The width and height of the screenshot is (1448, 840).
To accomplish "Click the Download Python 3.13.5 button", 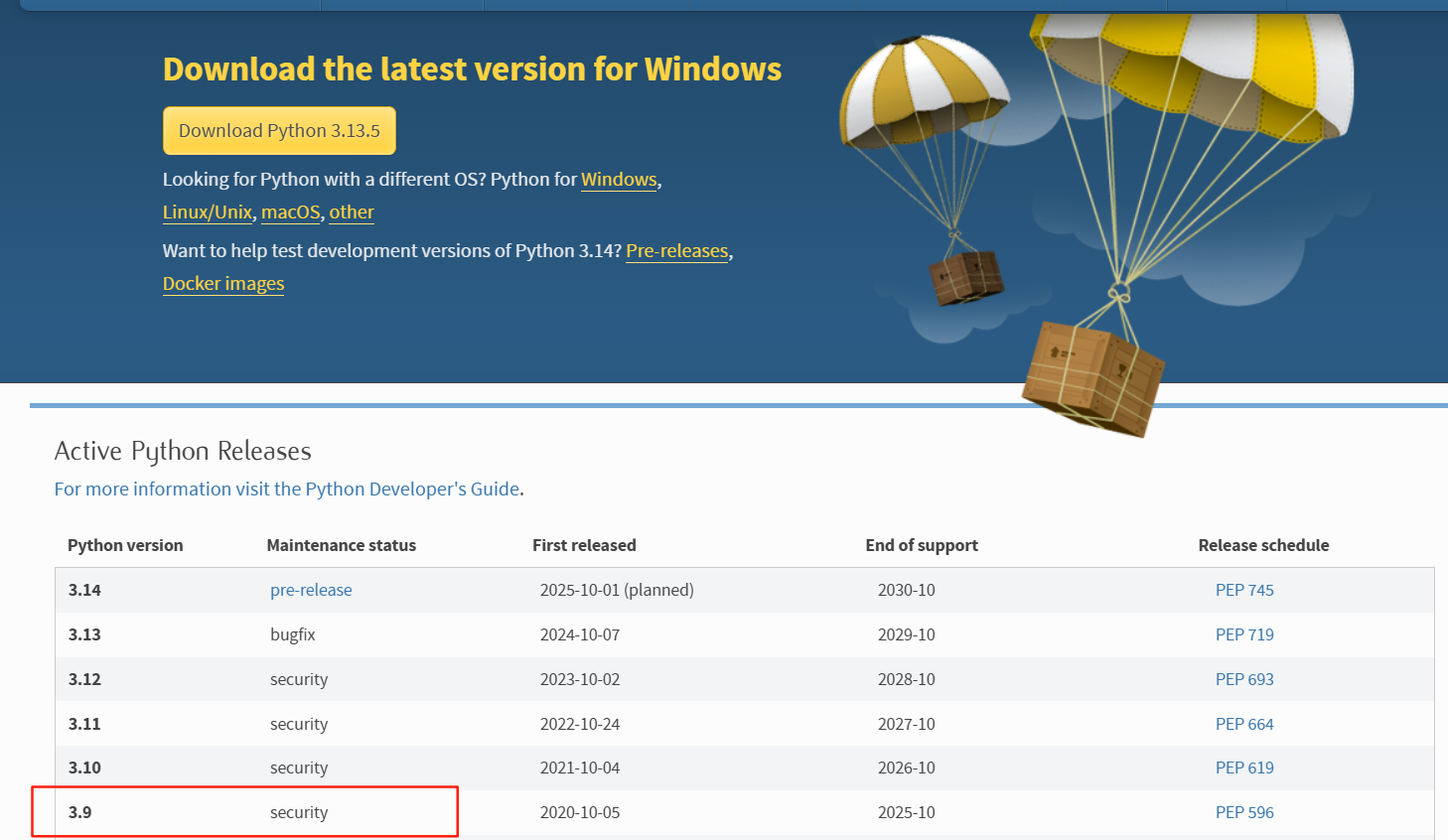I will pos(279,131).
